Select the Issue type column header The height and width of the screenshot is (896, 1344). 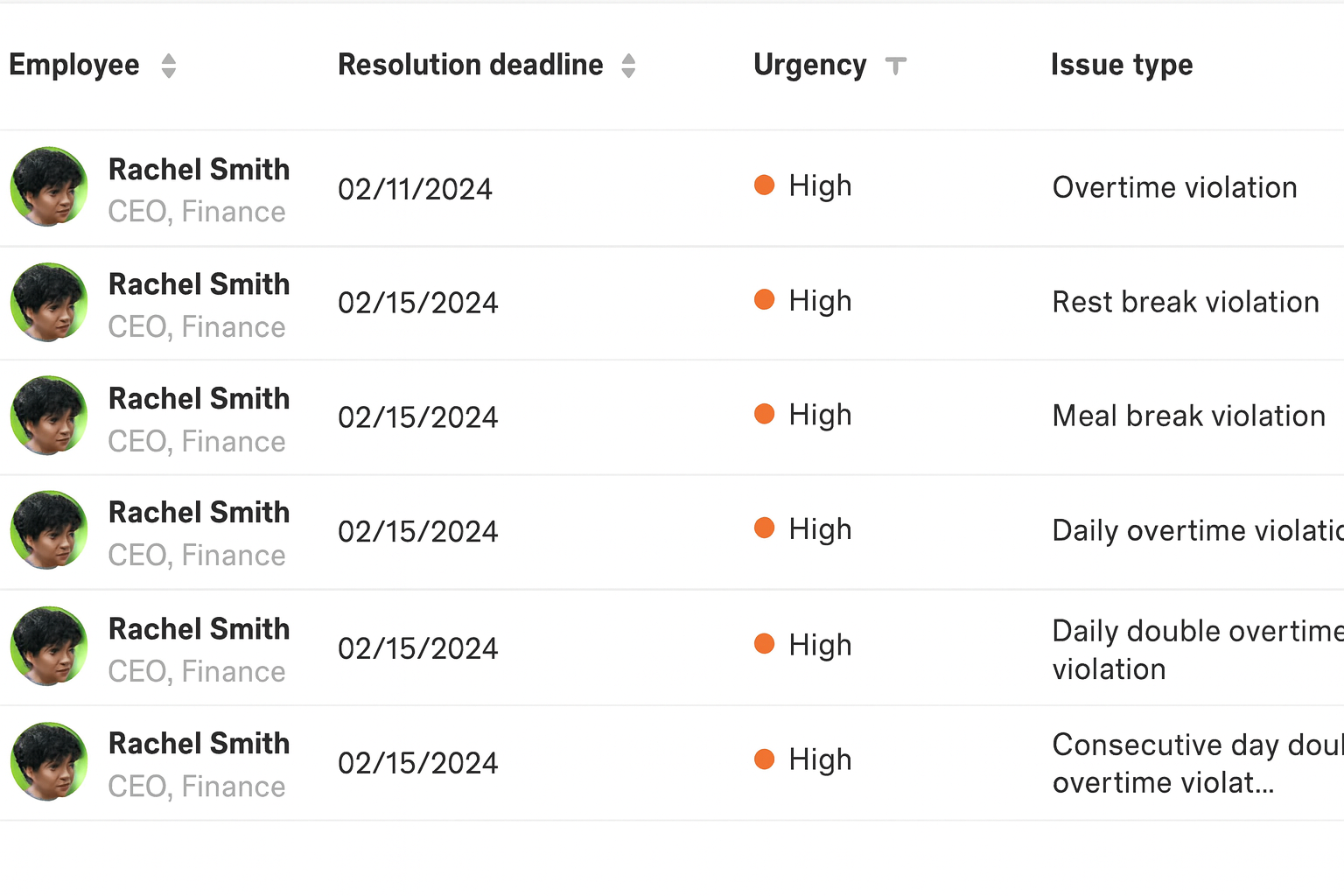(x=1121, y=66)
